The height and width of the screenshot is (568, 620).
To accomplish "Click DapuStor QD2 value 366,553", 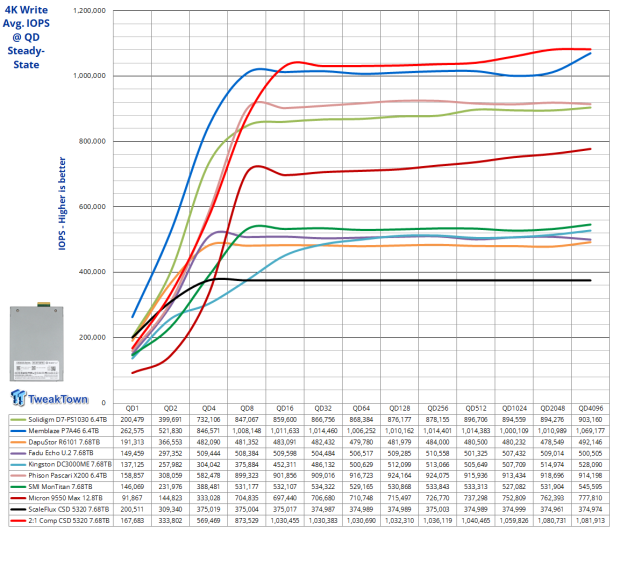I will (x=170, y=442).
